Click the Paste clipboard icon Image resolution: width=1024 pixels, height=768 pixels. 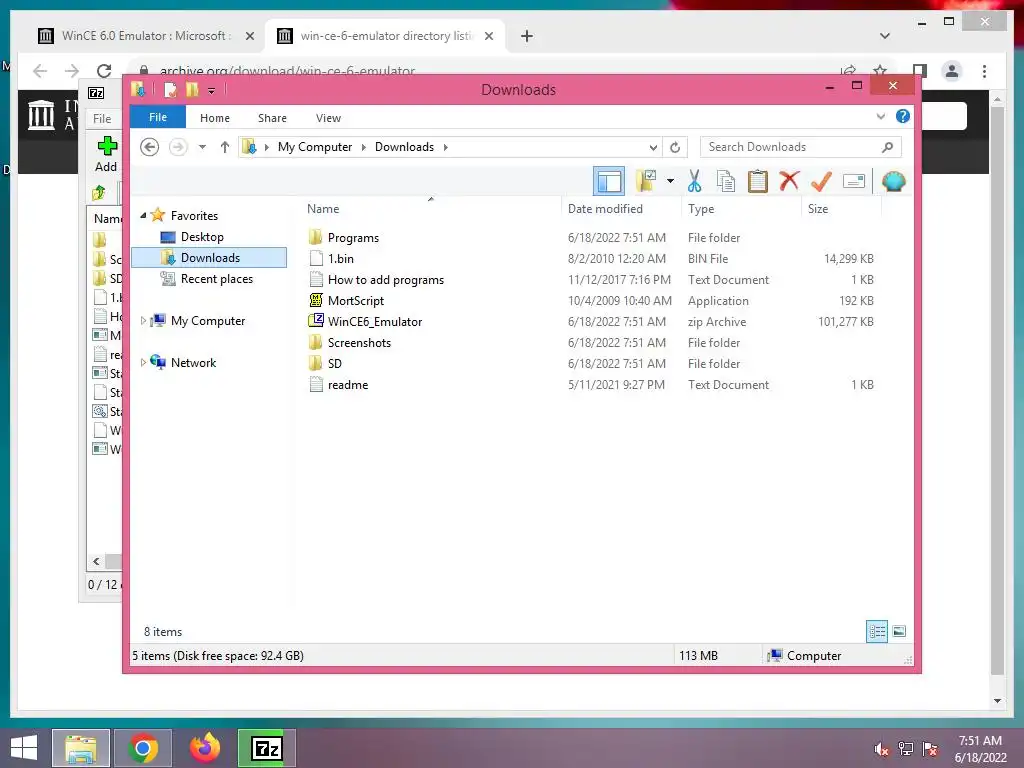click(x=758, y=181)
